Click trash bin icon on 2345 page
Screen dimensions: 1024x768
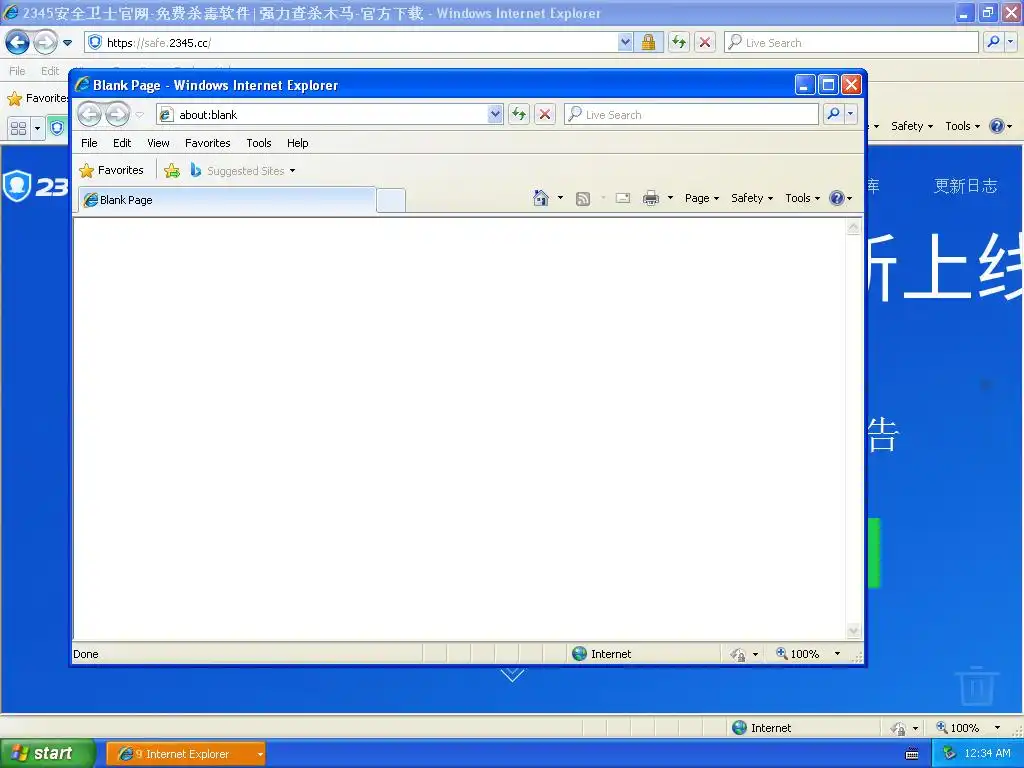pyautogui.click(x=977, y=686)
